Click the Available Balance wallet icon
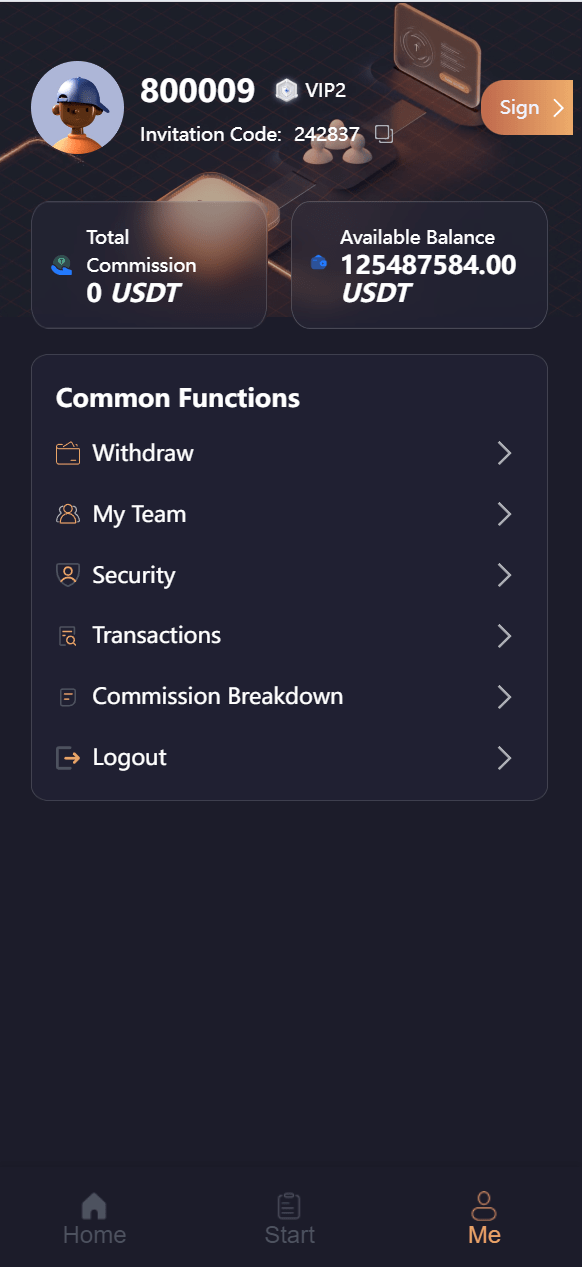Viewport: 582px width, 1267px height. click(x=319, y=262)
